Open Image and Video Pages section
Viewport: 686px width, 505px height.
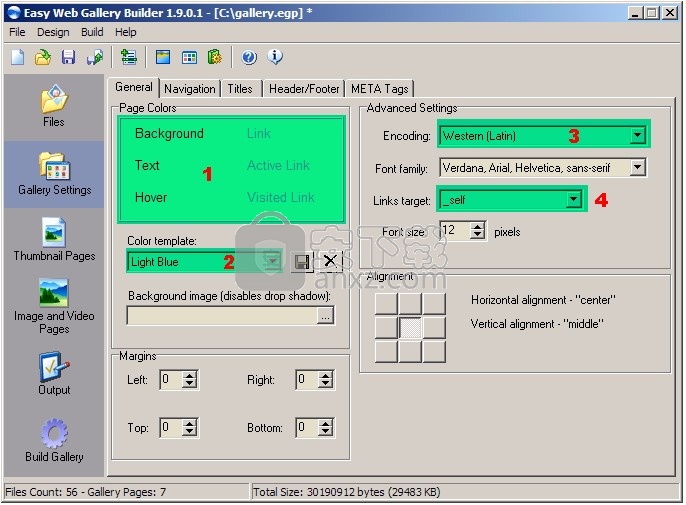54,306
